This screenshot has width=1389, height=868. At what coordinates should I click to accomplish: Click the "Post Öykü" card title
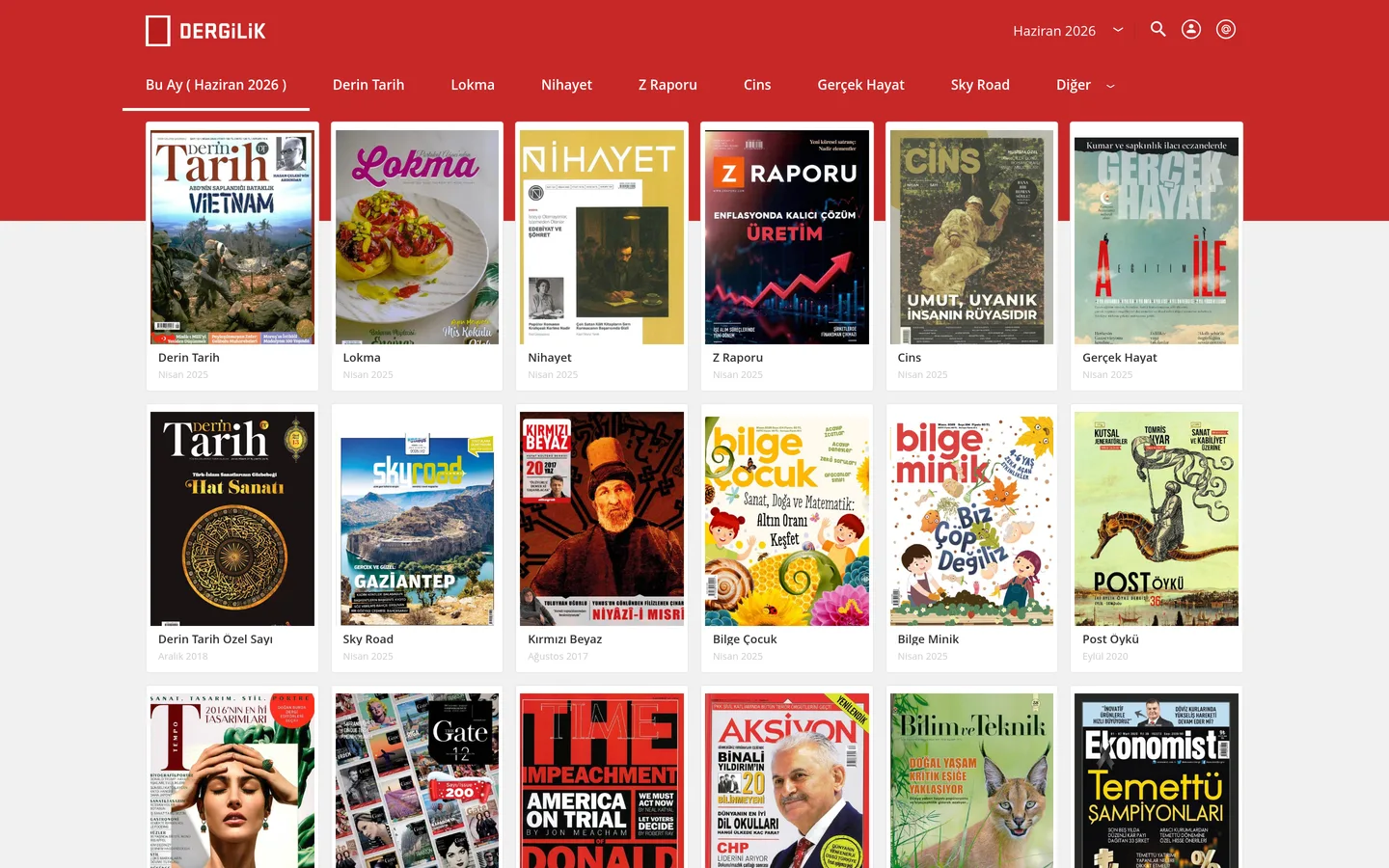click(x=1110, y=639)
